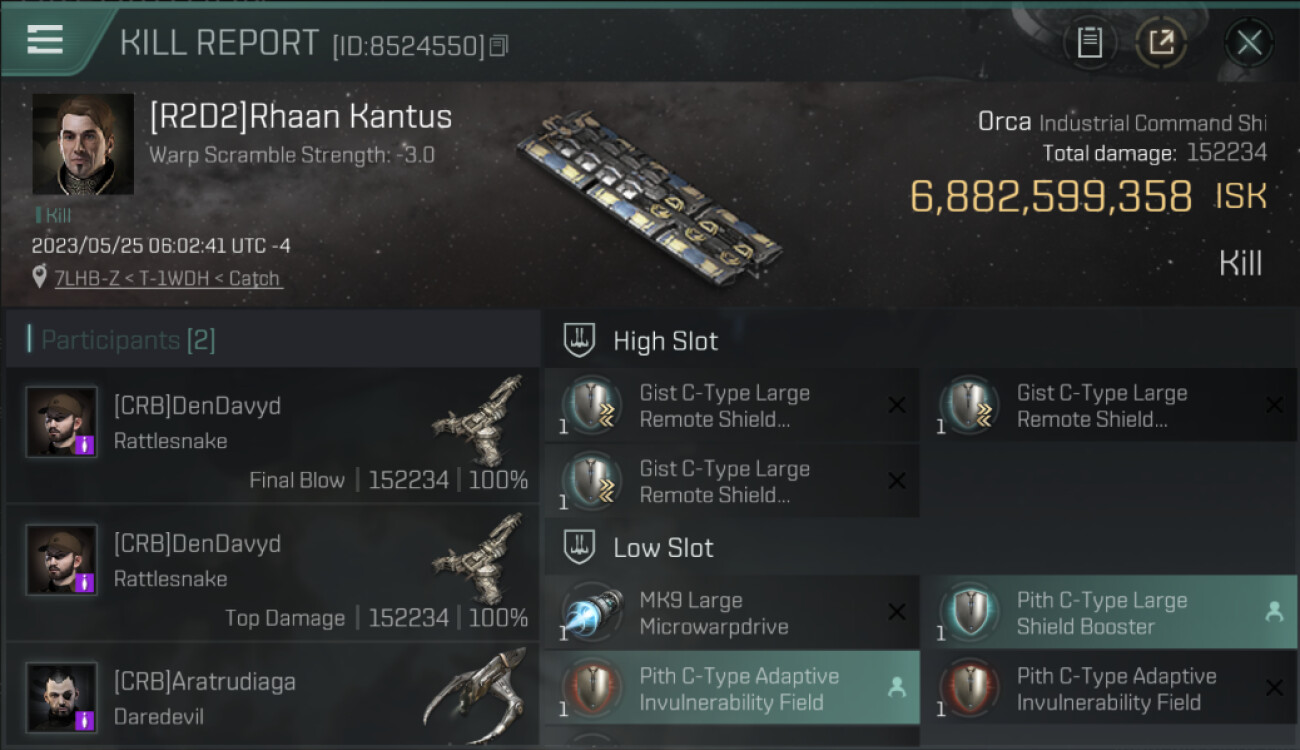Viewport: 1300px width, 750px height.
Task: Collapse the High Slot section
Action: point(580,341)
